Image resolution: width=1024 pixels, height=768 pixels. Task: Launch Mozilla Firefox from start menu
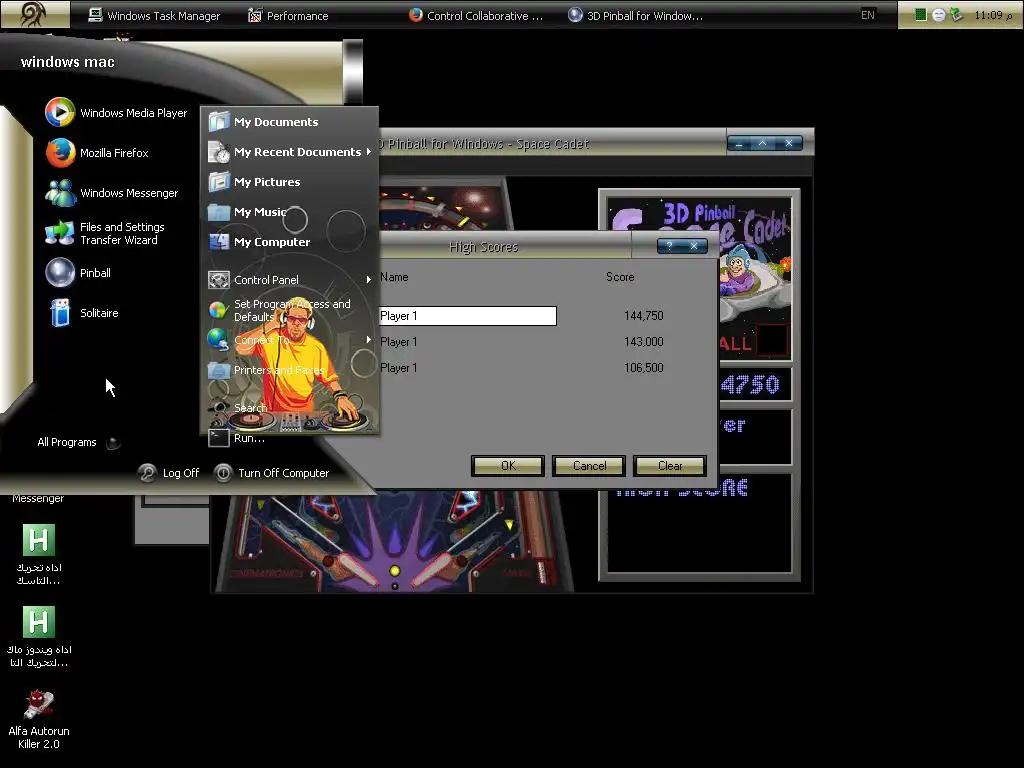(60, 153)
